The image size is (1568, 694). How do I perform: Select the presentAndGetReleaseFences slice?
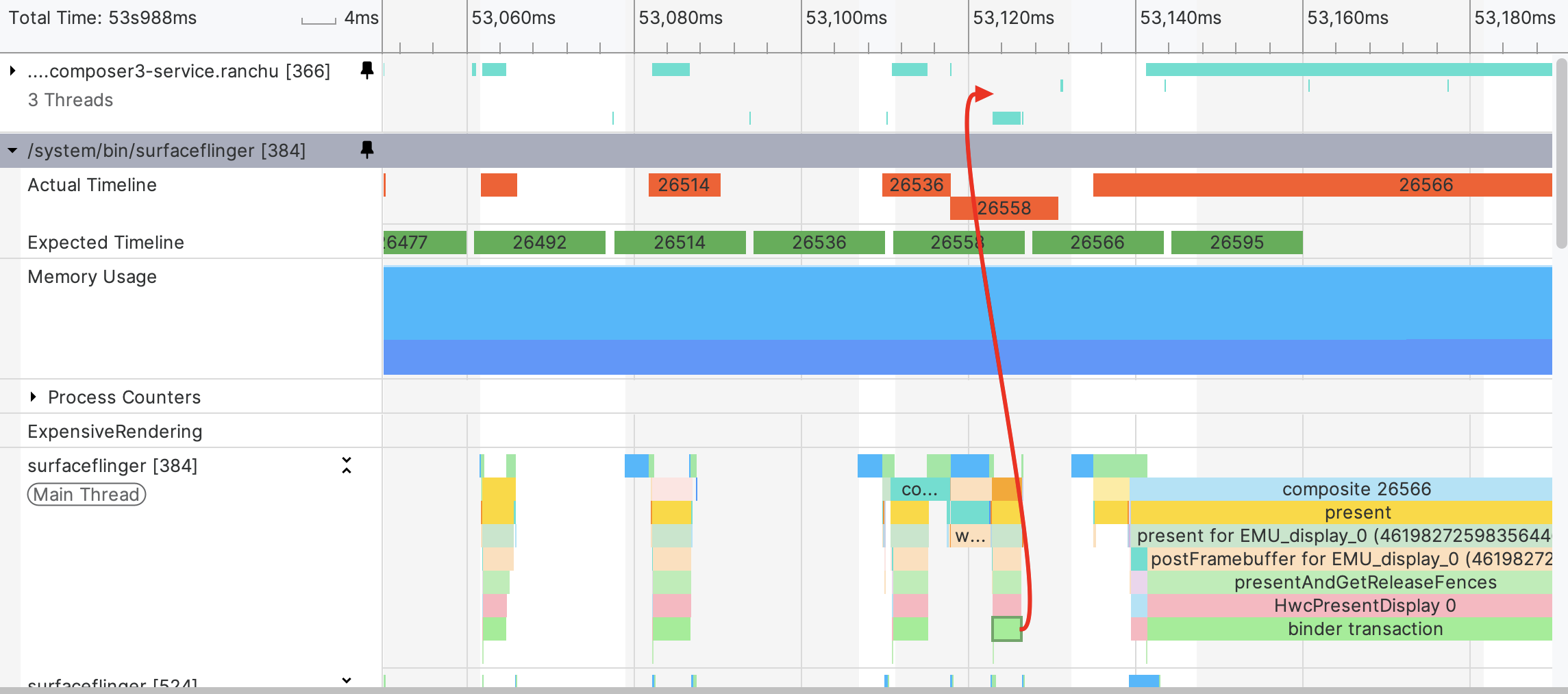point(1349,582)
